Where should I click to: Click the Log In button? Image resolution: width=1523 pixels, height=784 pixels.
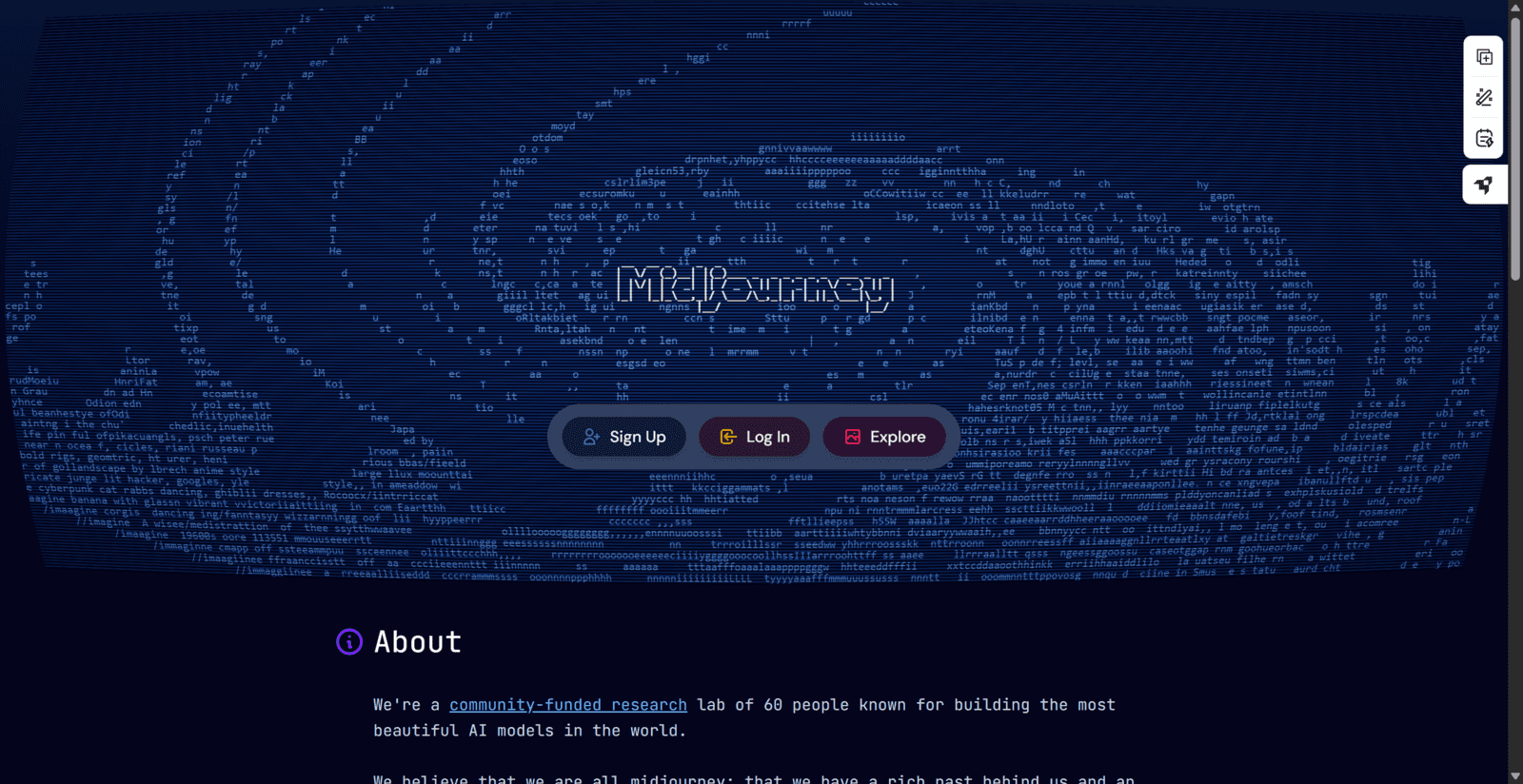[755, 437]
